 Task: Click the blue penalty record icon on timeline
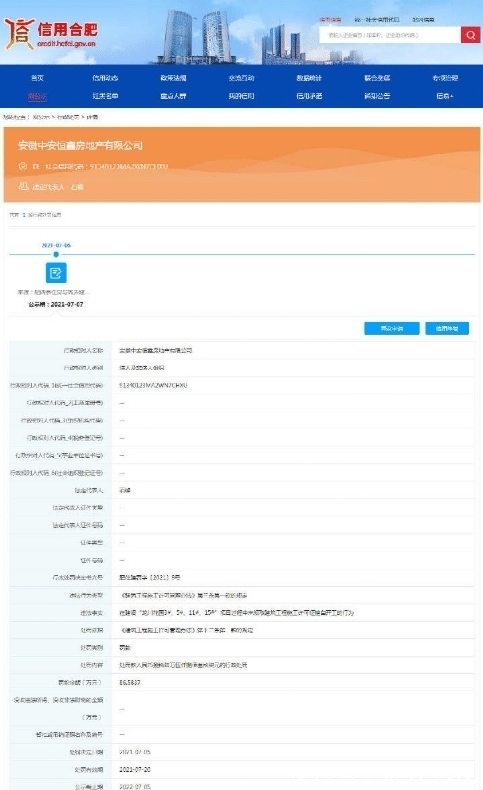56,273
